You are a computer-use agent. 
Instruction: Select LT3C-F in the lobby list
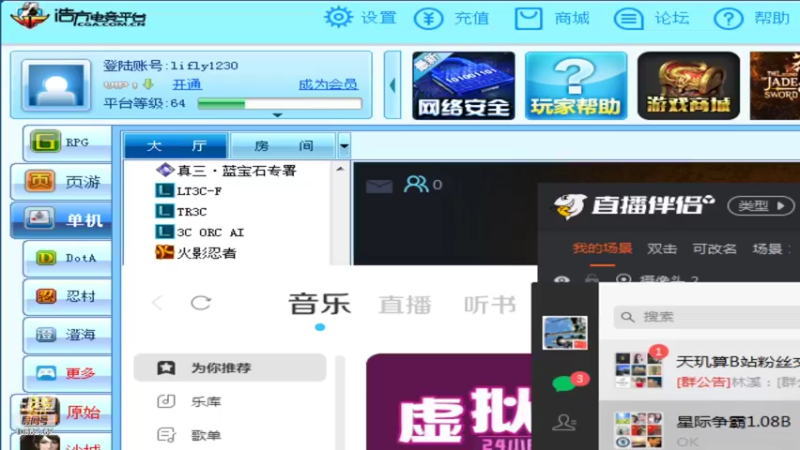coord(188,191)
